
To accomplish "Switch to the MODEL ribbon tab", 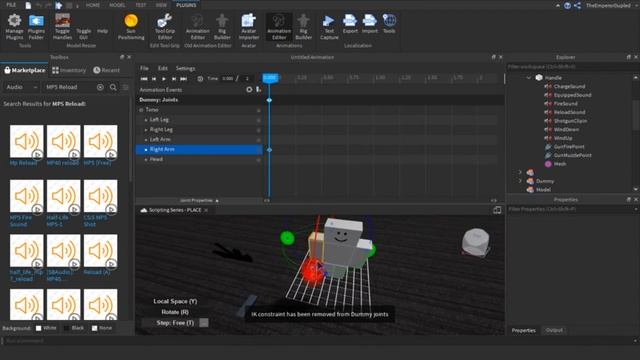I will pyautogui.click(x=117, y=5).
